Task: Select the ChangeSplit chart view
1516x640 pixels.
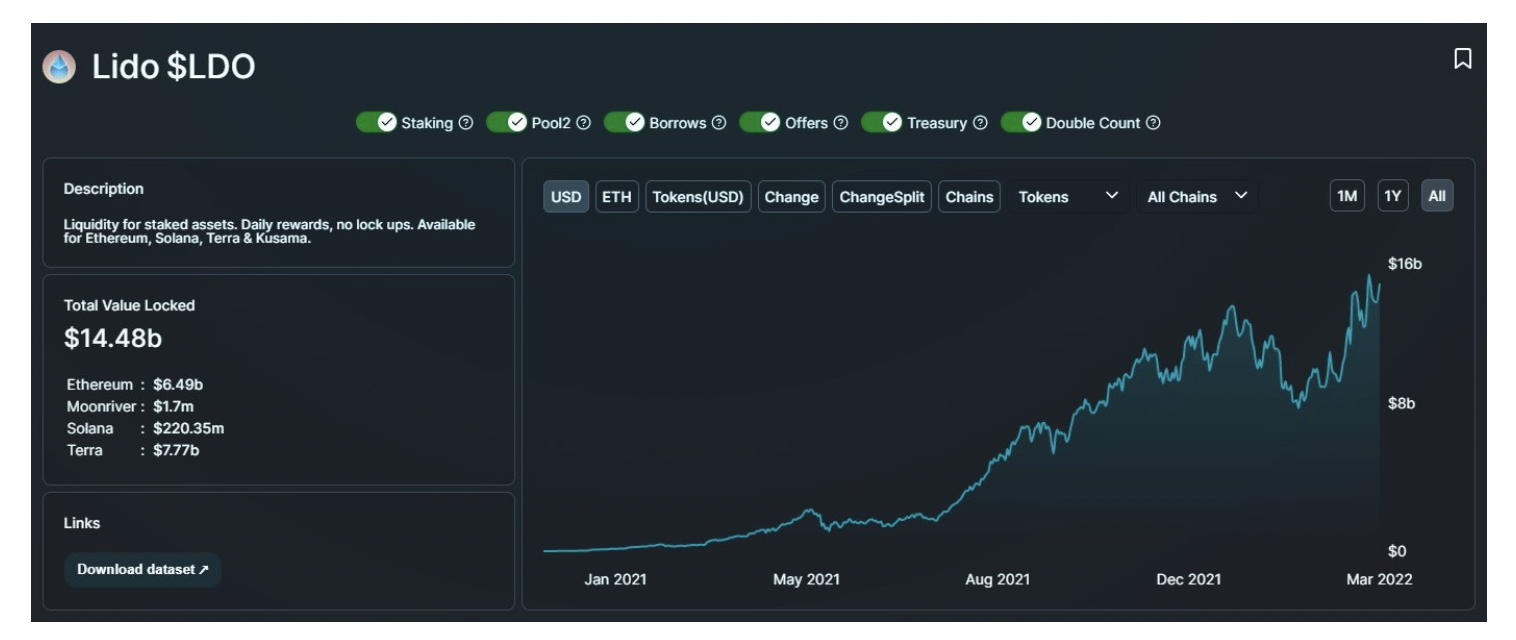Action: (881, 197)
